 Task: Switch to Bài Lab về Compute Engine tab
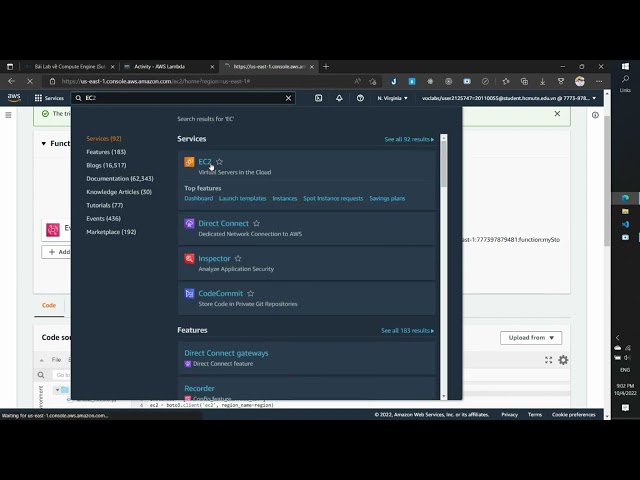tap(70, 67)
